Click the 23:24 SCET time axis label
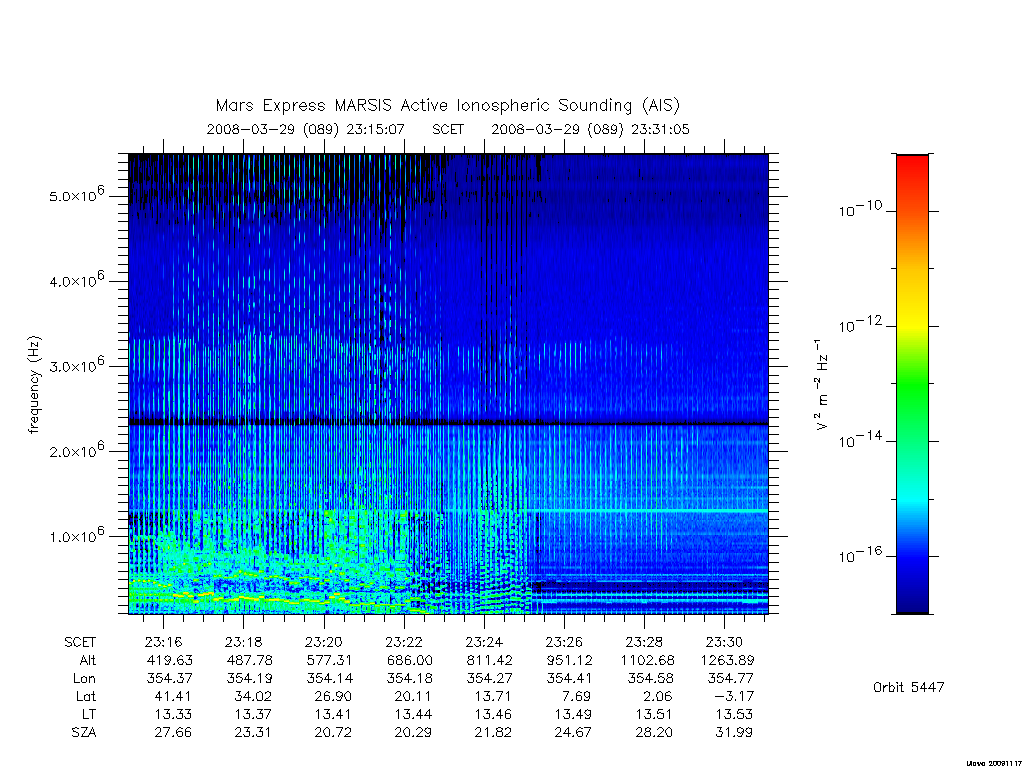Screen dimensions: 1024x768 484,642
